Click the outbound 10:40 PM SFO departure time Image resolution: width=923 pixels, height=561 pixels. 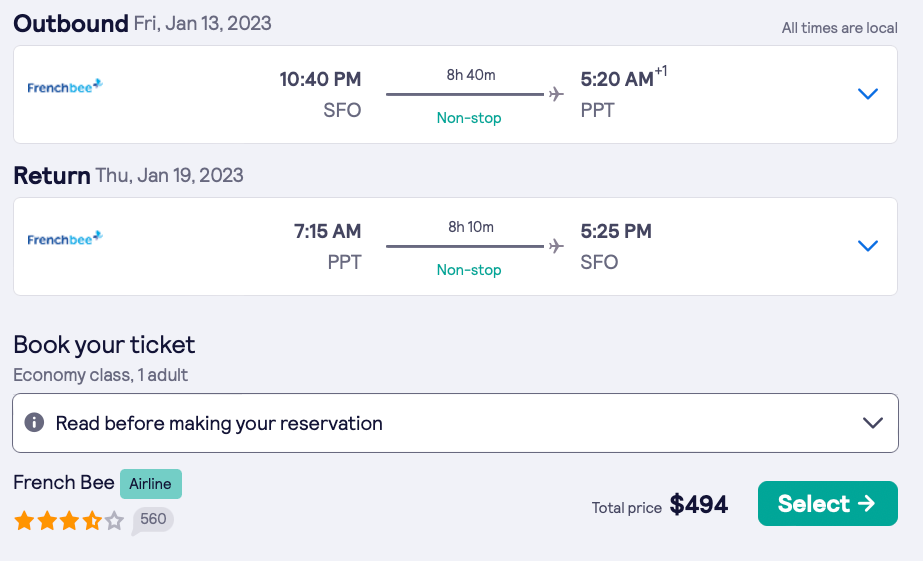coord(320,80)
